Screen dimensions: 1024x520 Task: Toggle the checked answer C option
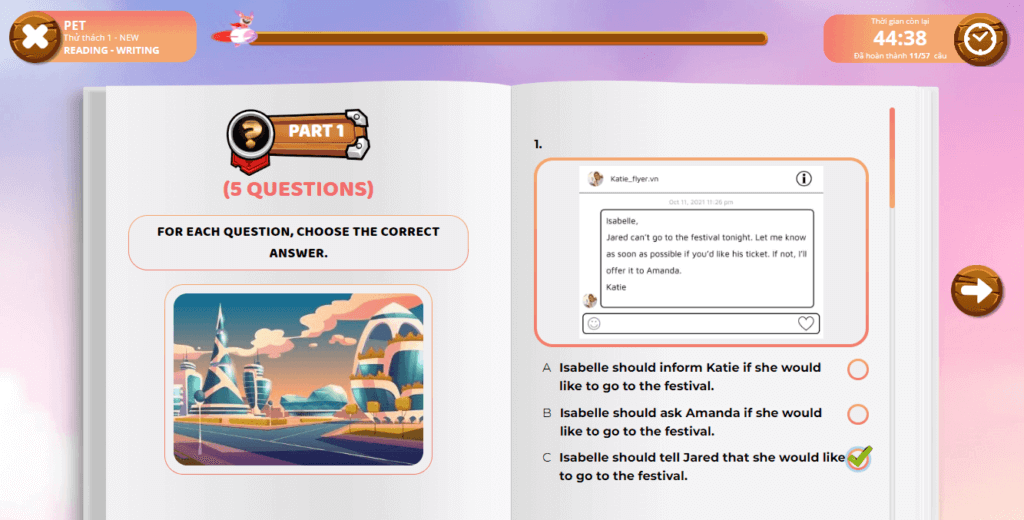point(858,458)
